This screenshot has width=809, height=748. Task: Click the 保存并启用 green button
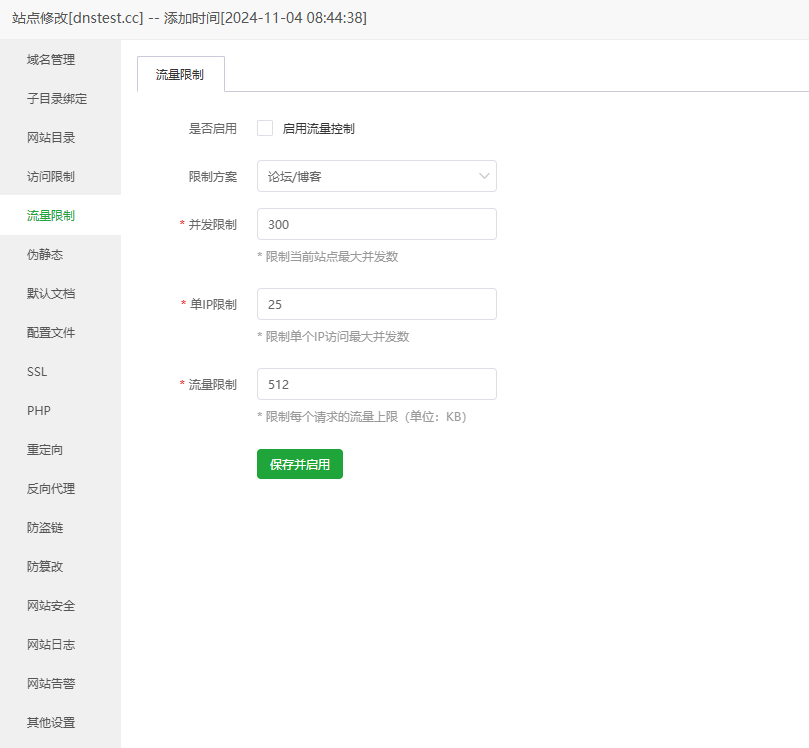pyautogui.click(x=299, y=464)
